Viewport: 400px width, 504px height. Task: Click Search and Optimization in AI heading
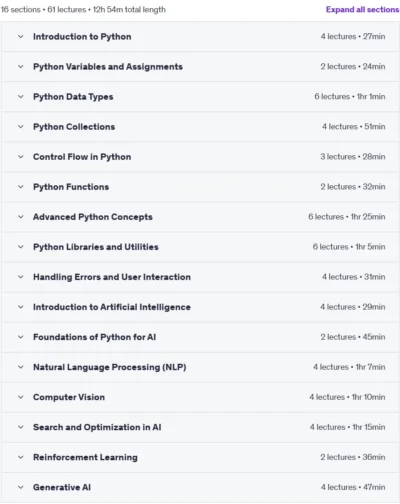[97, 427]
